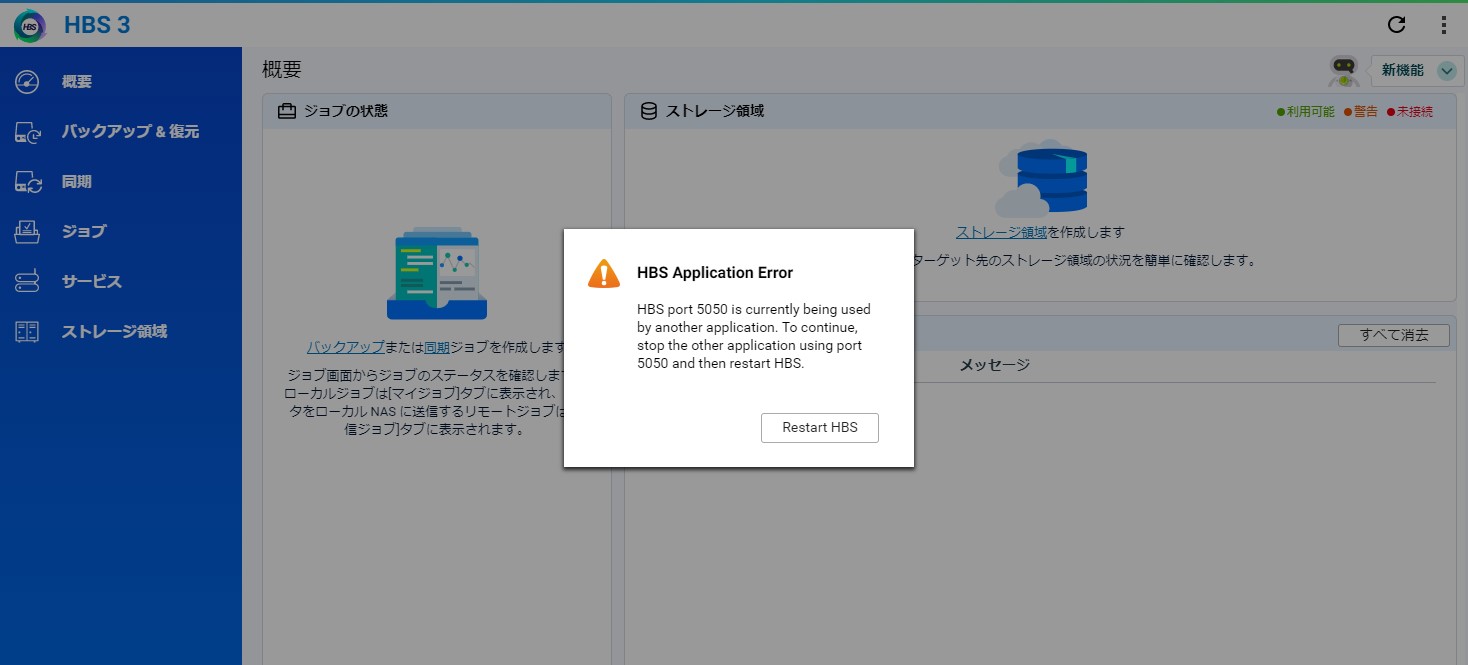Click the Restart HBS button
Screen dimensions: 1468x665
pos(820,427)
